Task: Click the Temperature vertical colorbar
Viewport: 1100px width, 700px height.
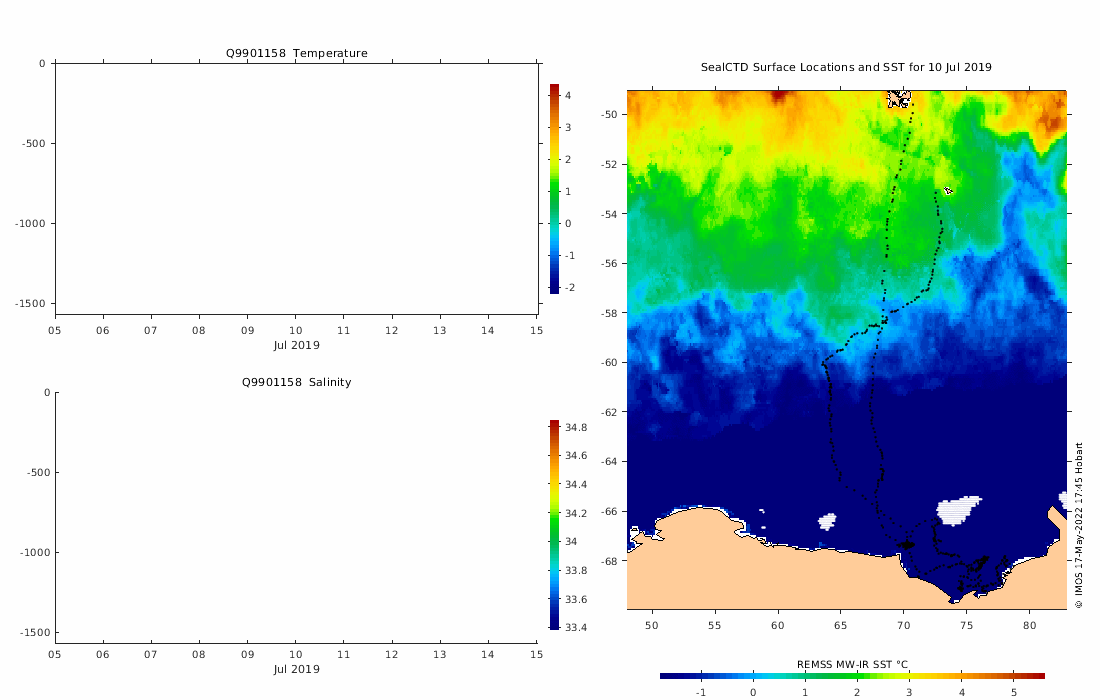Action: 554,188
